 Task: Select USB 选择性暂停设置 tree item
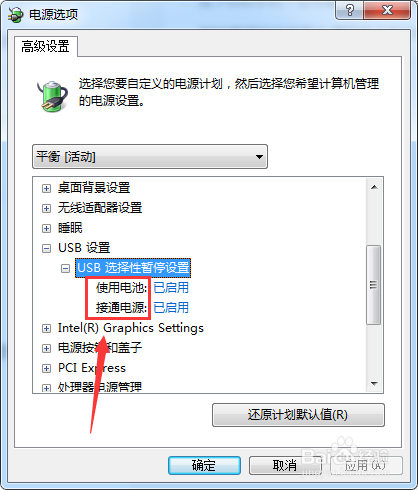[133, 268]
